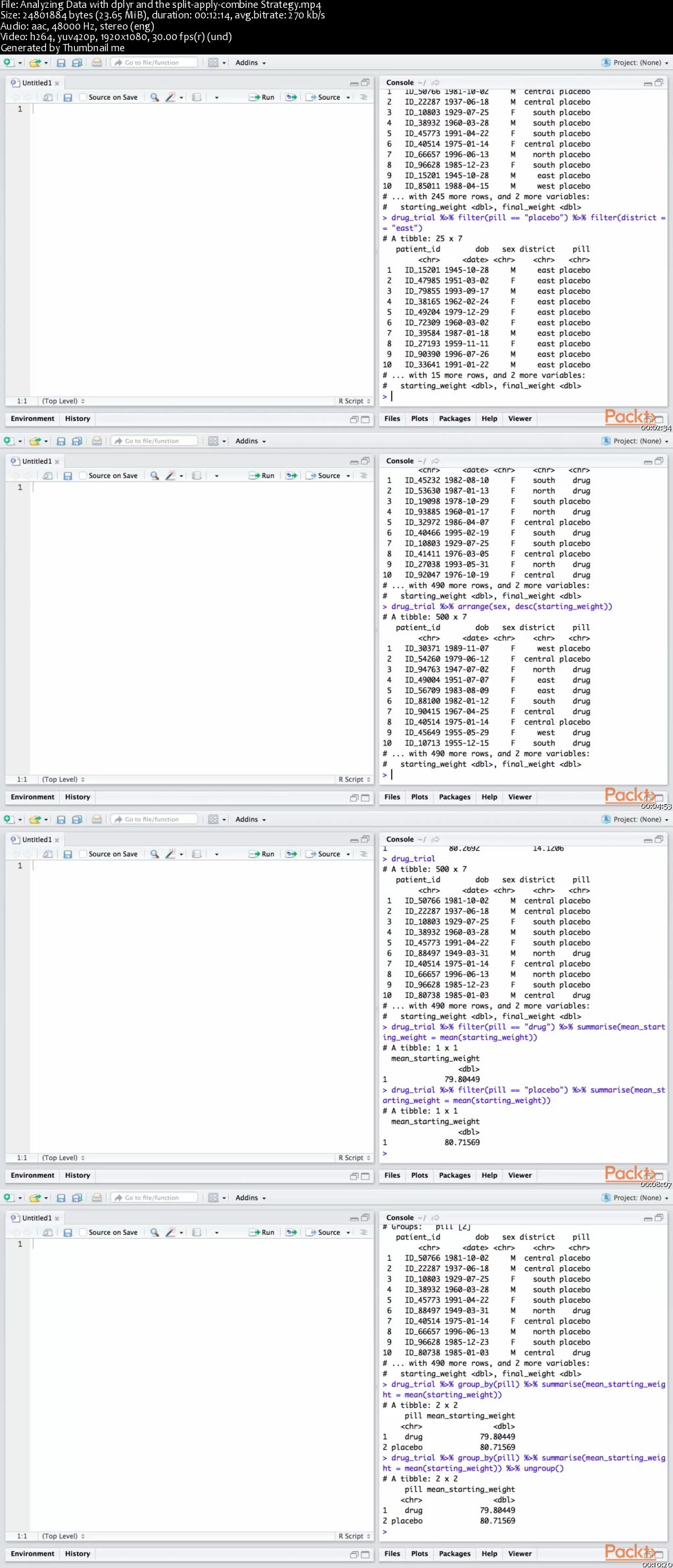The width and height of the screenshot is (673, 1568).
Task: Select Environment tab in 00:04:53 frame
Action: tap(33, 797)
